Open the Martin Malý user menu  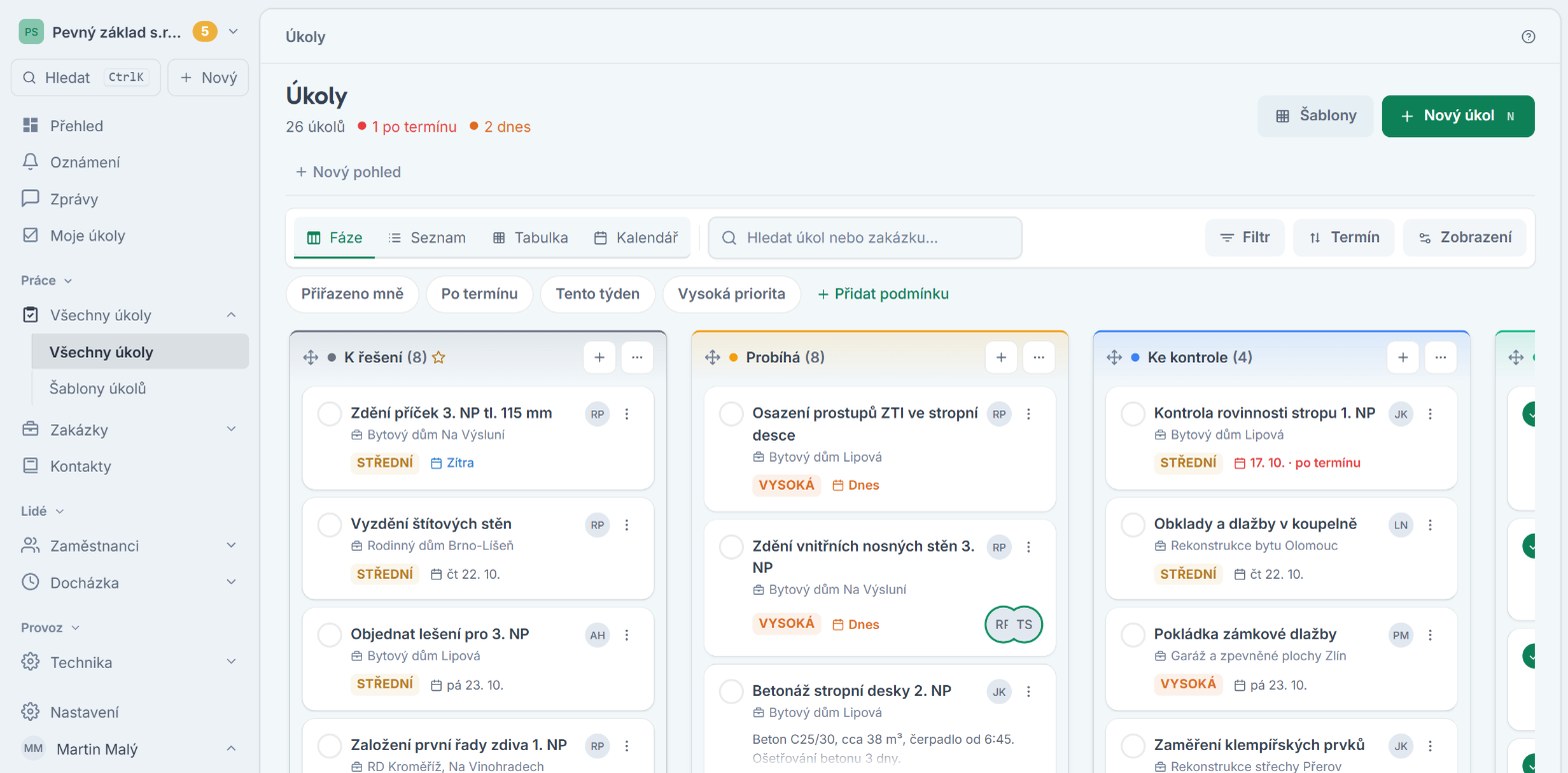coord(130,749)
